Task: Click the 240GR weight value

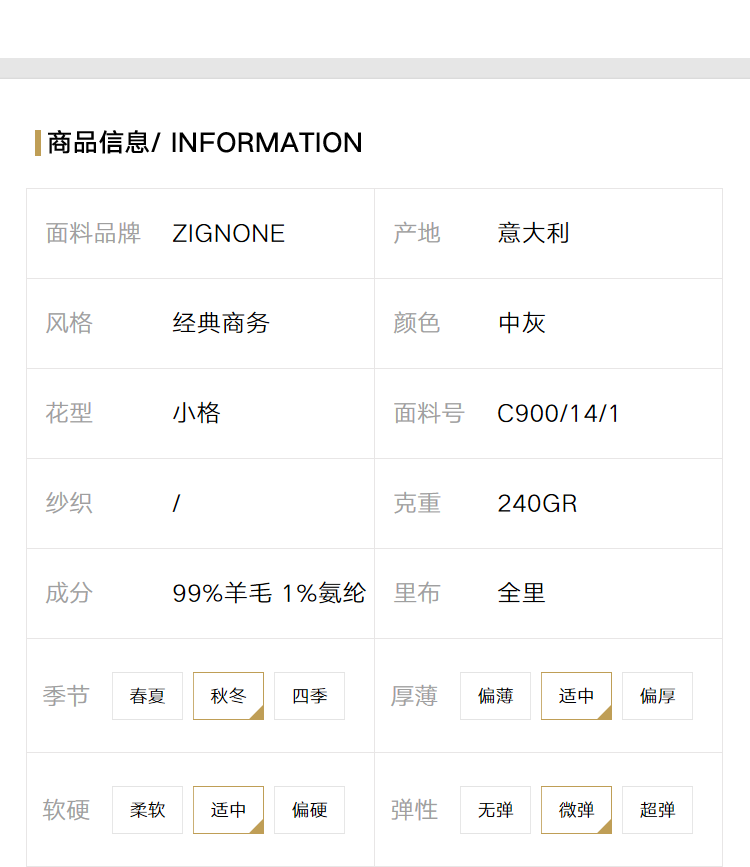Action: 537,504
